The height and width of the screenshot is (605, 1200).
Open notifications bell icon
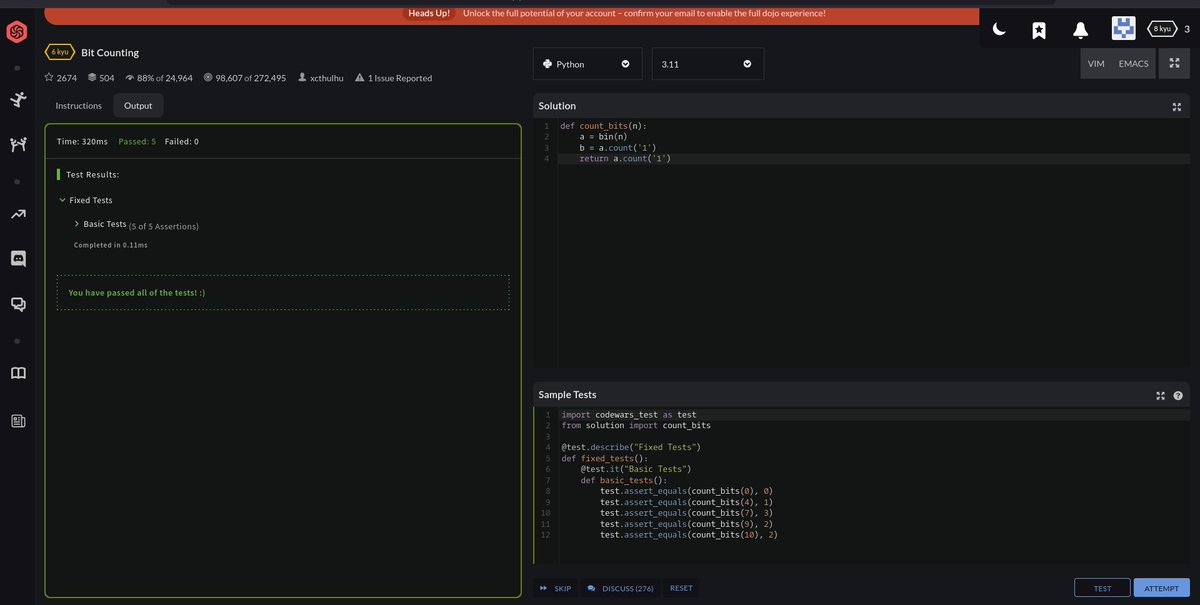(x=1080, y=30)
